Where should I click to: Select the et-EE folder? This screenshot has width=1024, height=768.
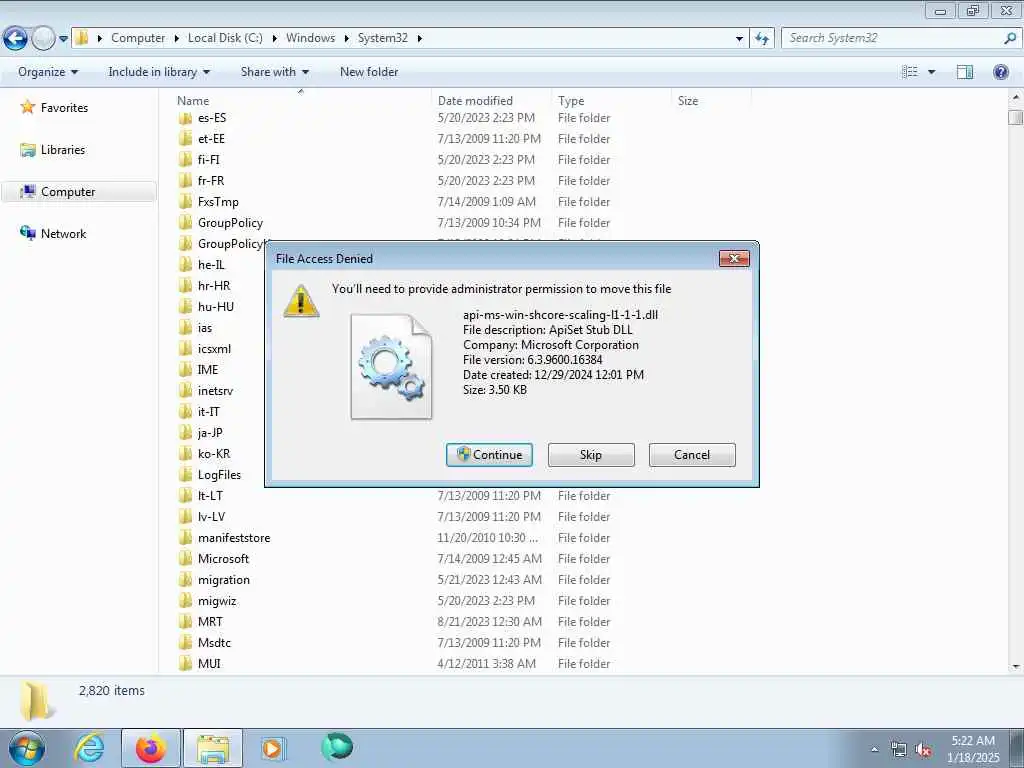click(x=211, y=139)
